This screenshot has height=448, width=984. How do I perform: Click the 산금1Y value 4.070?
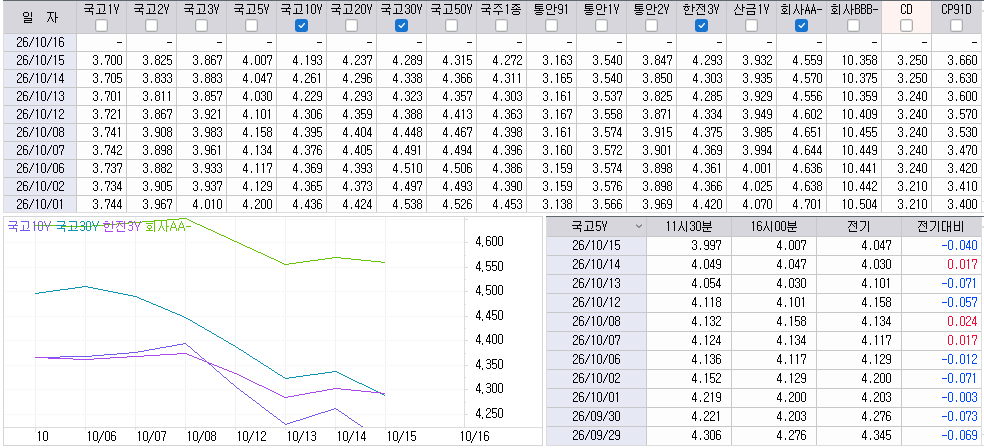click(757, 204)
